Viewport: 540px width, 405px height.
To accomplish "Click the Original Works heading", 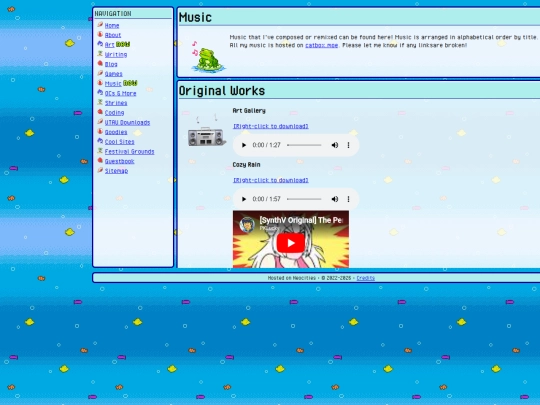I will [x=222, y=91].
